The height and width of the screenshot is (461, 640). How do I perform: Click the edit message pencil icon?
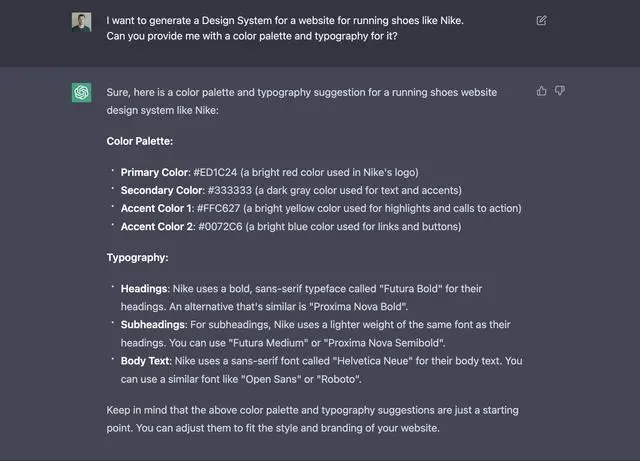542,20
